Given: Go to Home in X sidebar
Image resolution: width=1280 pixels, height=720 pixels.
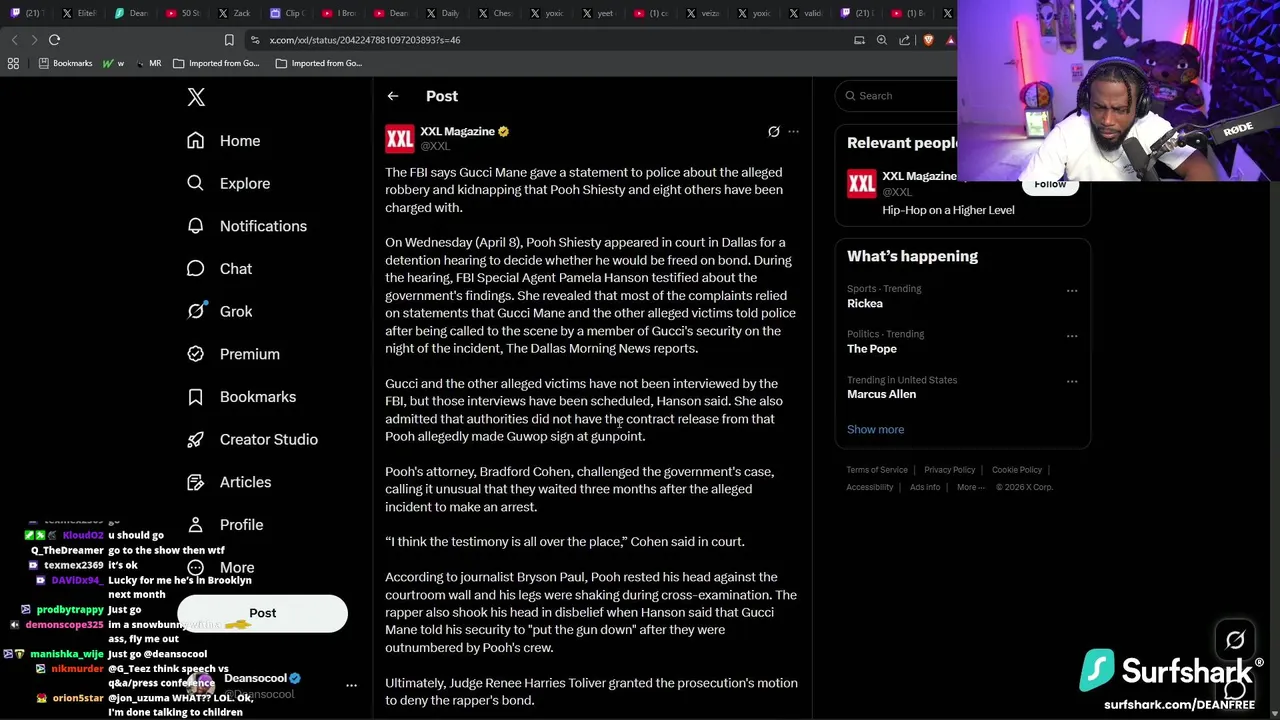Looking at the screenshot, I should [x=224, y=141].
